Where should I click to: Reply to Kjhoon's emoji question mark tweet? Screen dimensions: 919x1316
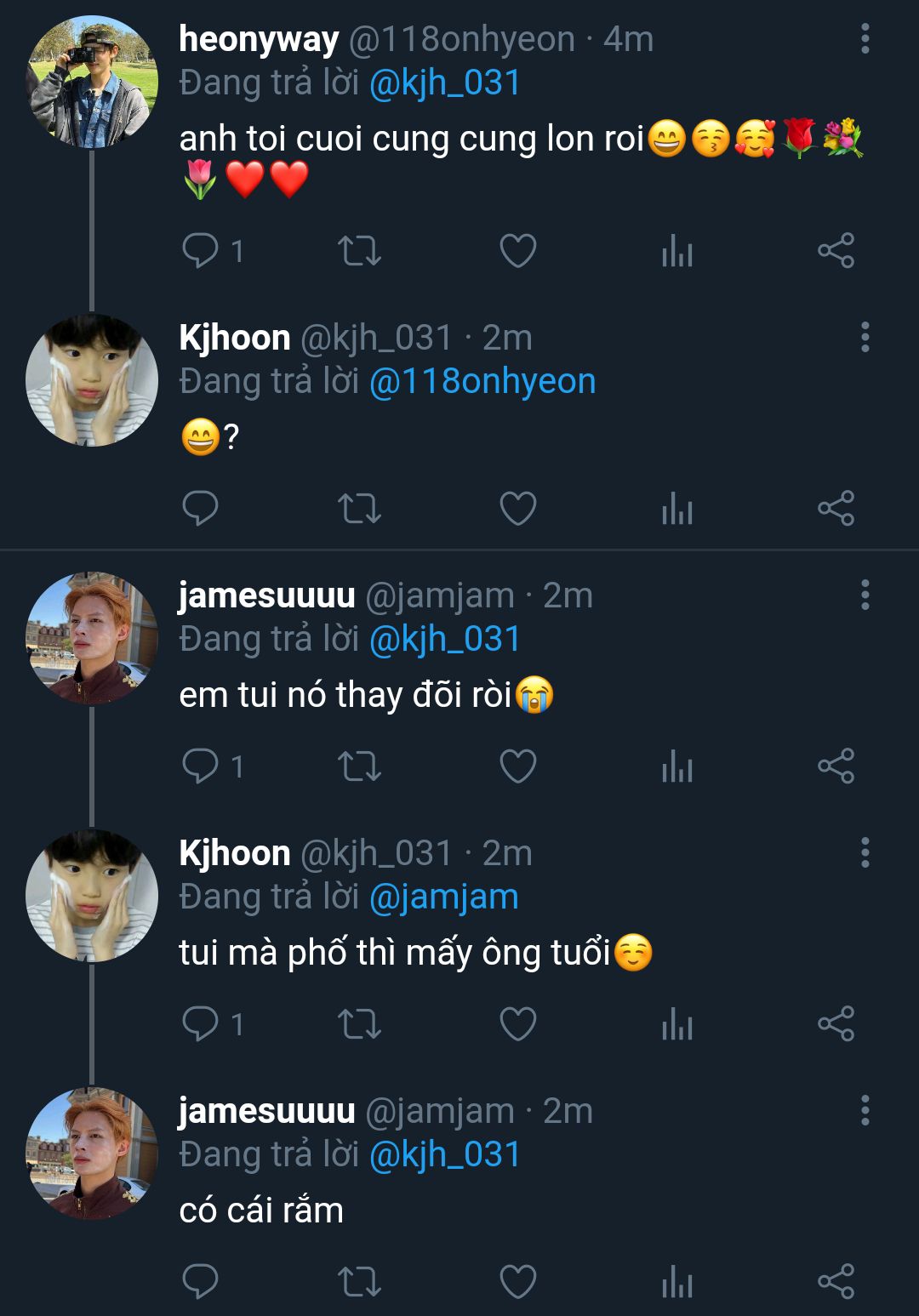201,509
